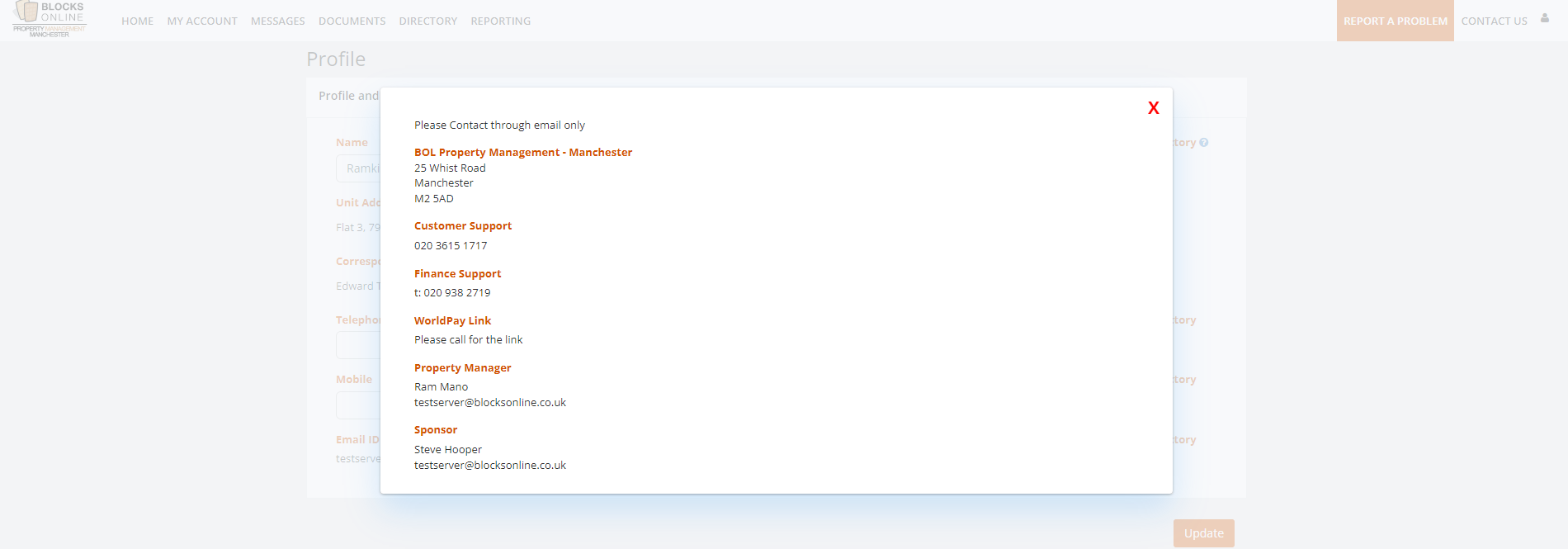Click the Report a Problem button

tap(1396, 21)
